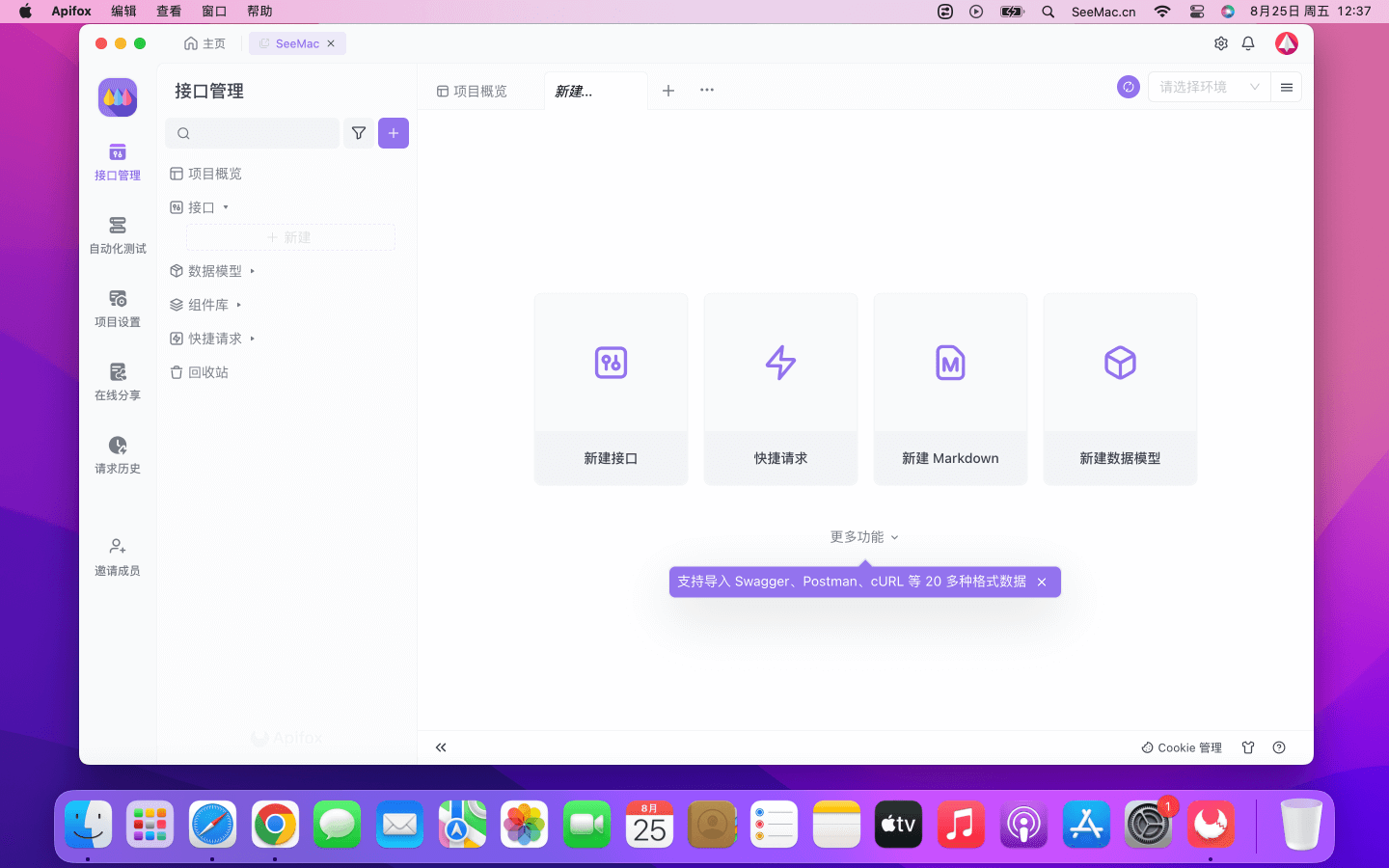This screenshot has width=1389, height=868.
Task: Open 自动化测试 in the left sidebar
Action: point(118,234)
